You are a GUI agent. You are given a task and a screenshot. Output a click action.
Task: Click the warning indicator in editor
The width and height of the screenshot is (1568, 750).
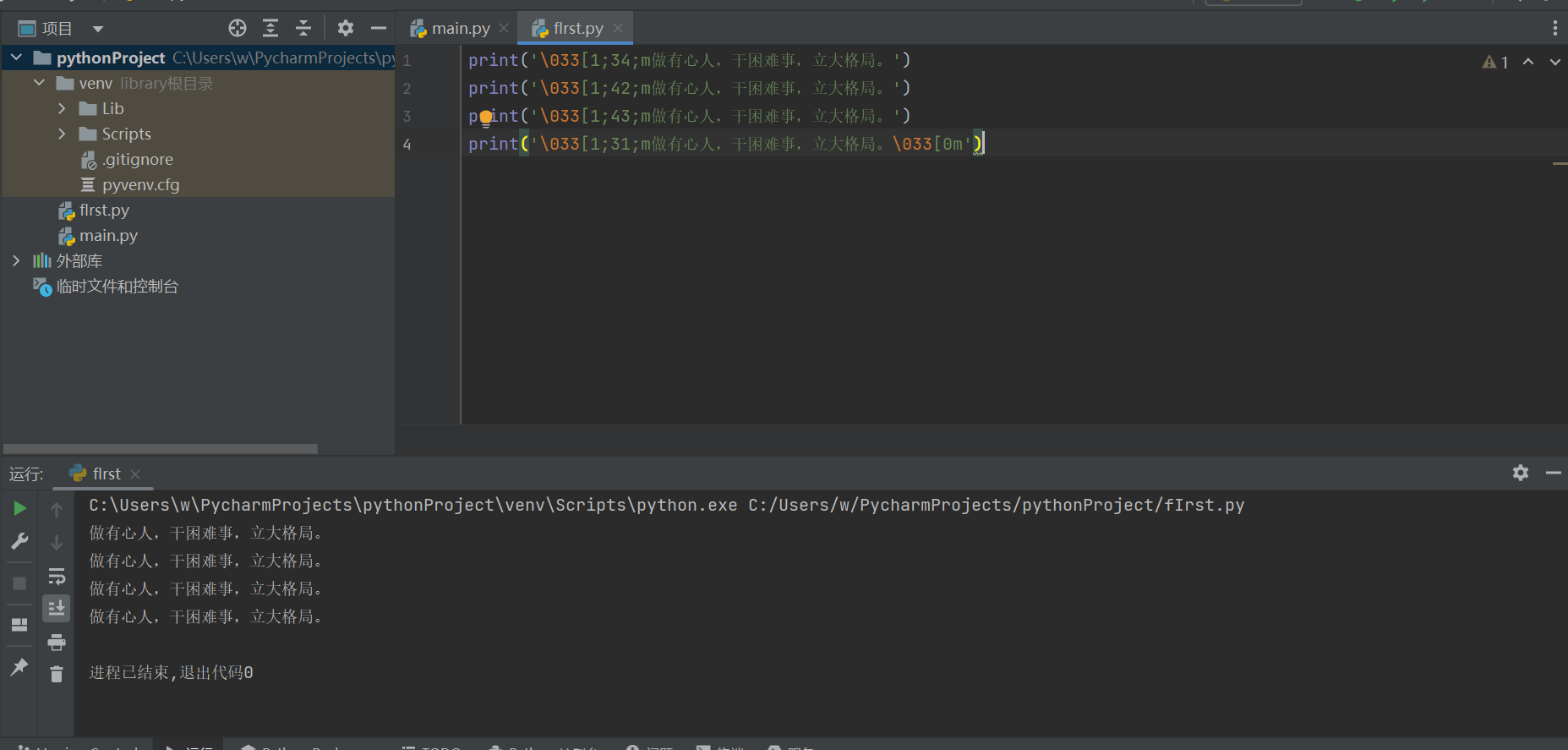[x=1495, y=62]
